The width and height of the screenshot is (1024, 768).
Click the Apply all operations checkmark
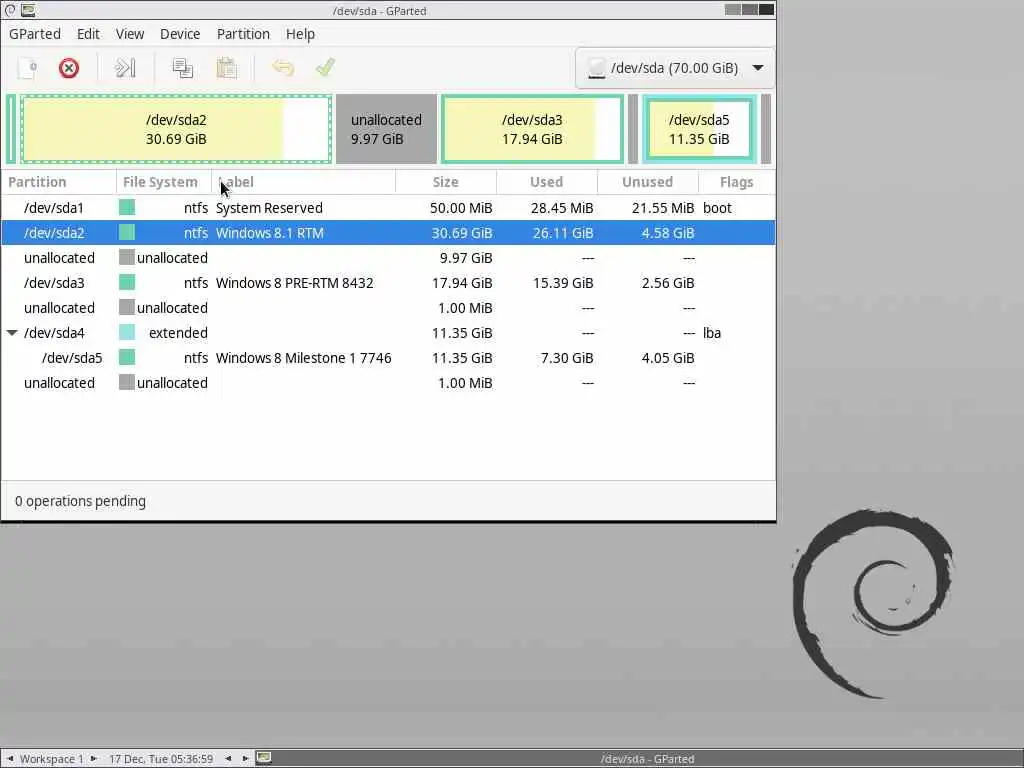[x=325, y=67]
